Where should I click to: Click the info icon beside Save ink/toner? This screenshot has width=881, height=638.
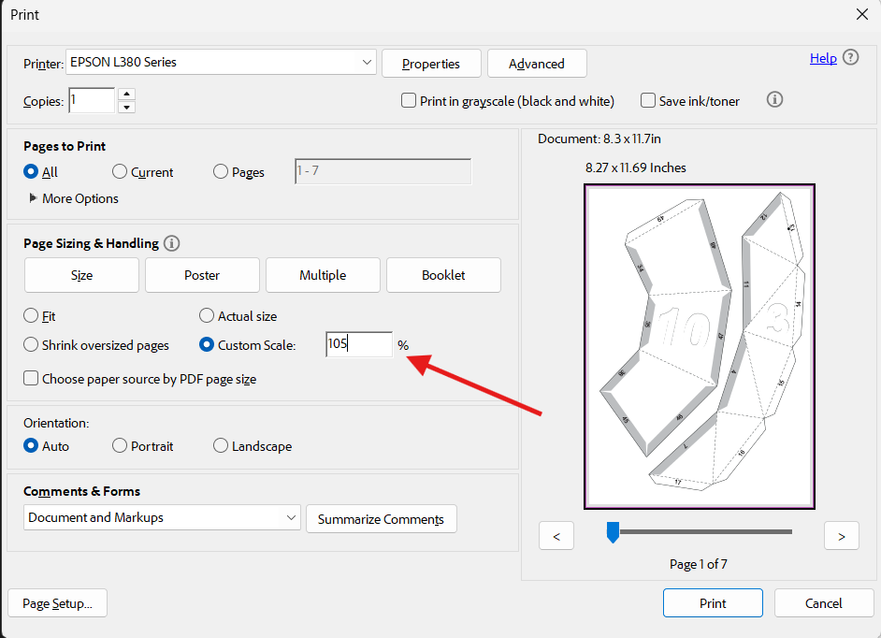coord(774,100)
